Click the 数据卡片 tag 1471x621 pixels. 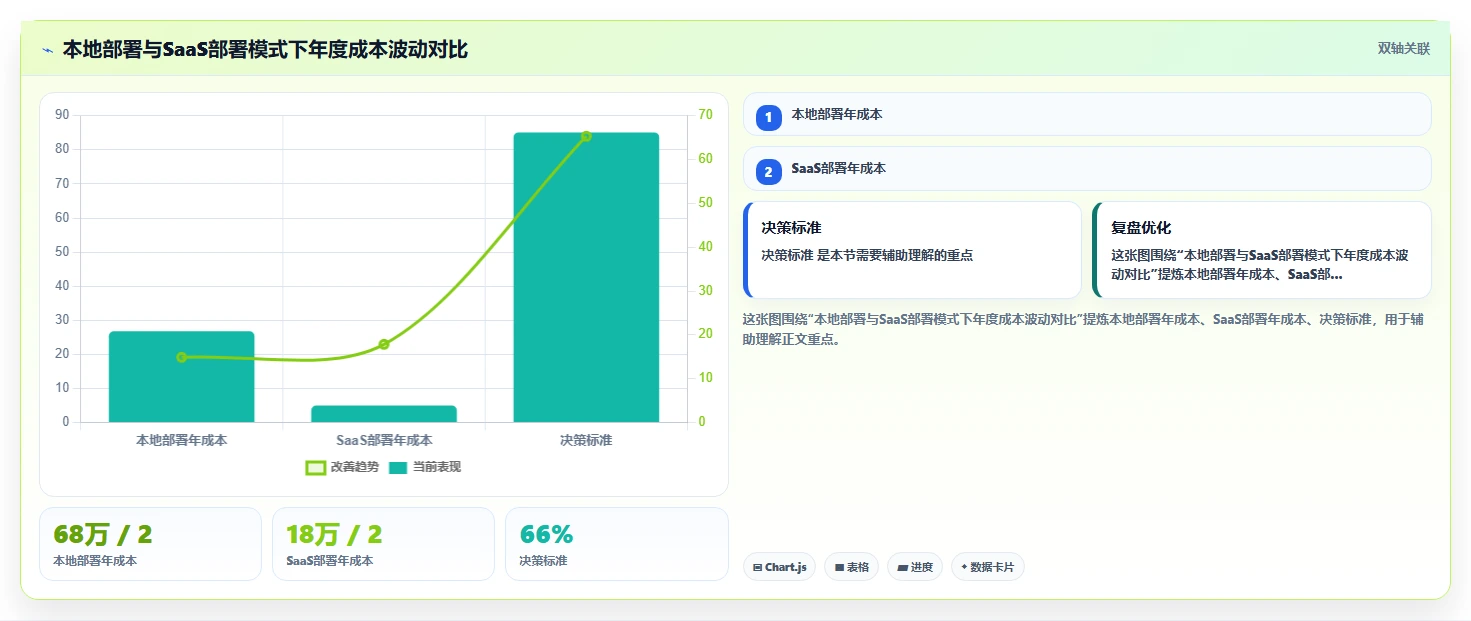pyautogui.click(x=987, y=567)
